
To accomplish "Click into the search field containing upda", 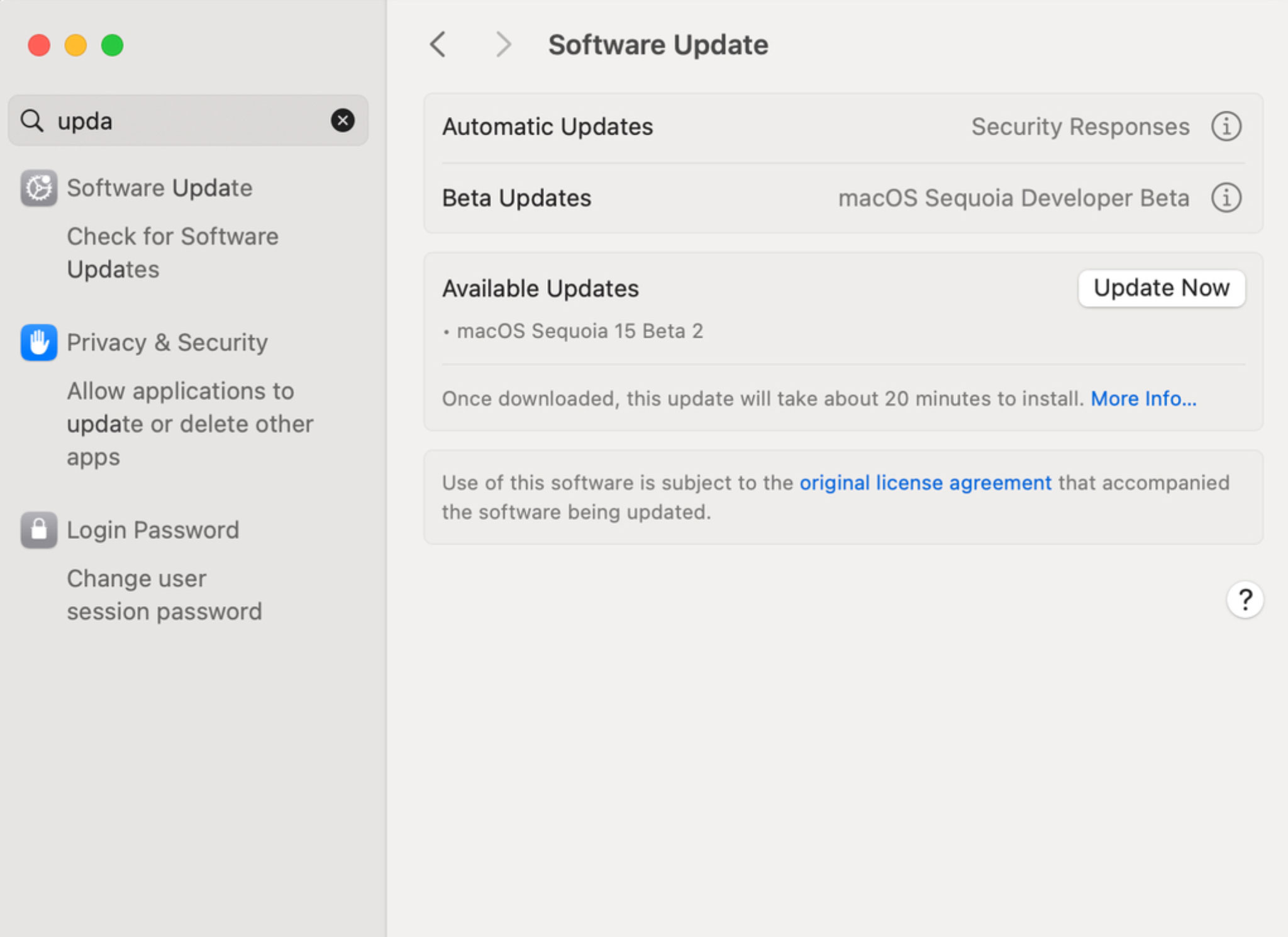I will [188, 120].
